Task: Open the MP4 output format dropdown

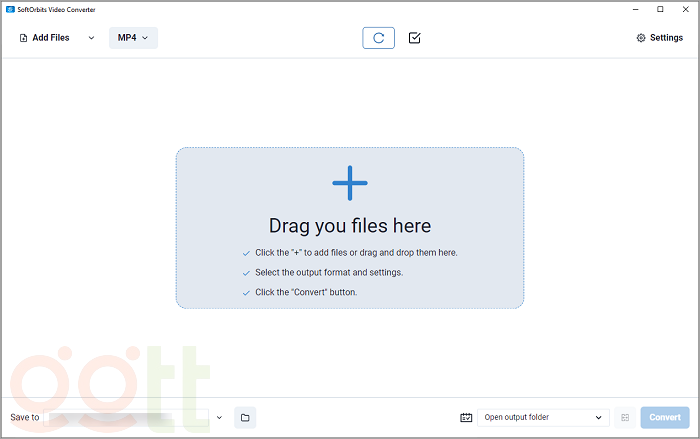Action: pos(133,38)
